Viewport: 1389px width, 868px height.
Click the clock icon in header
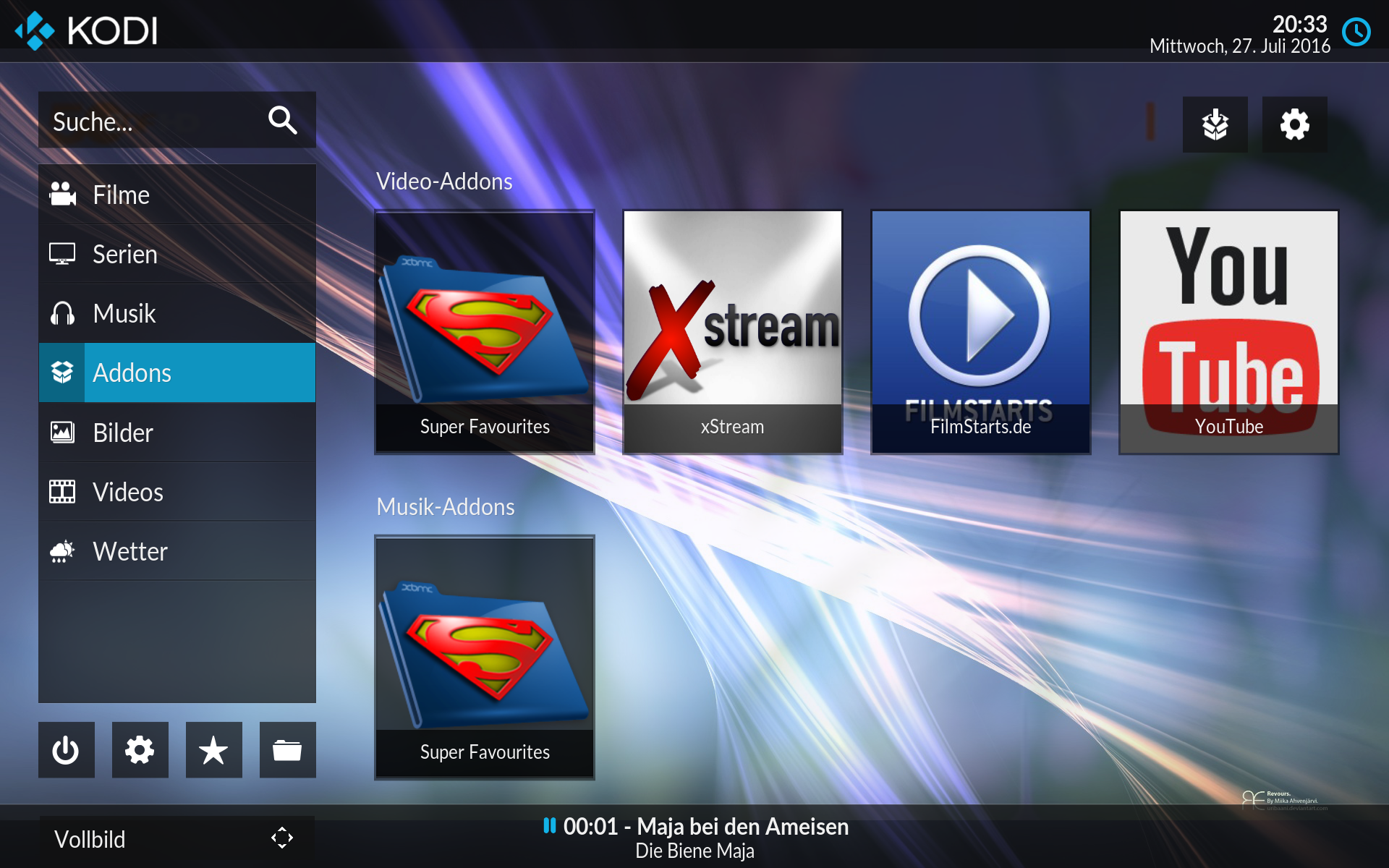click(1356, 32)
